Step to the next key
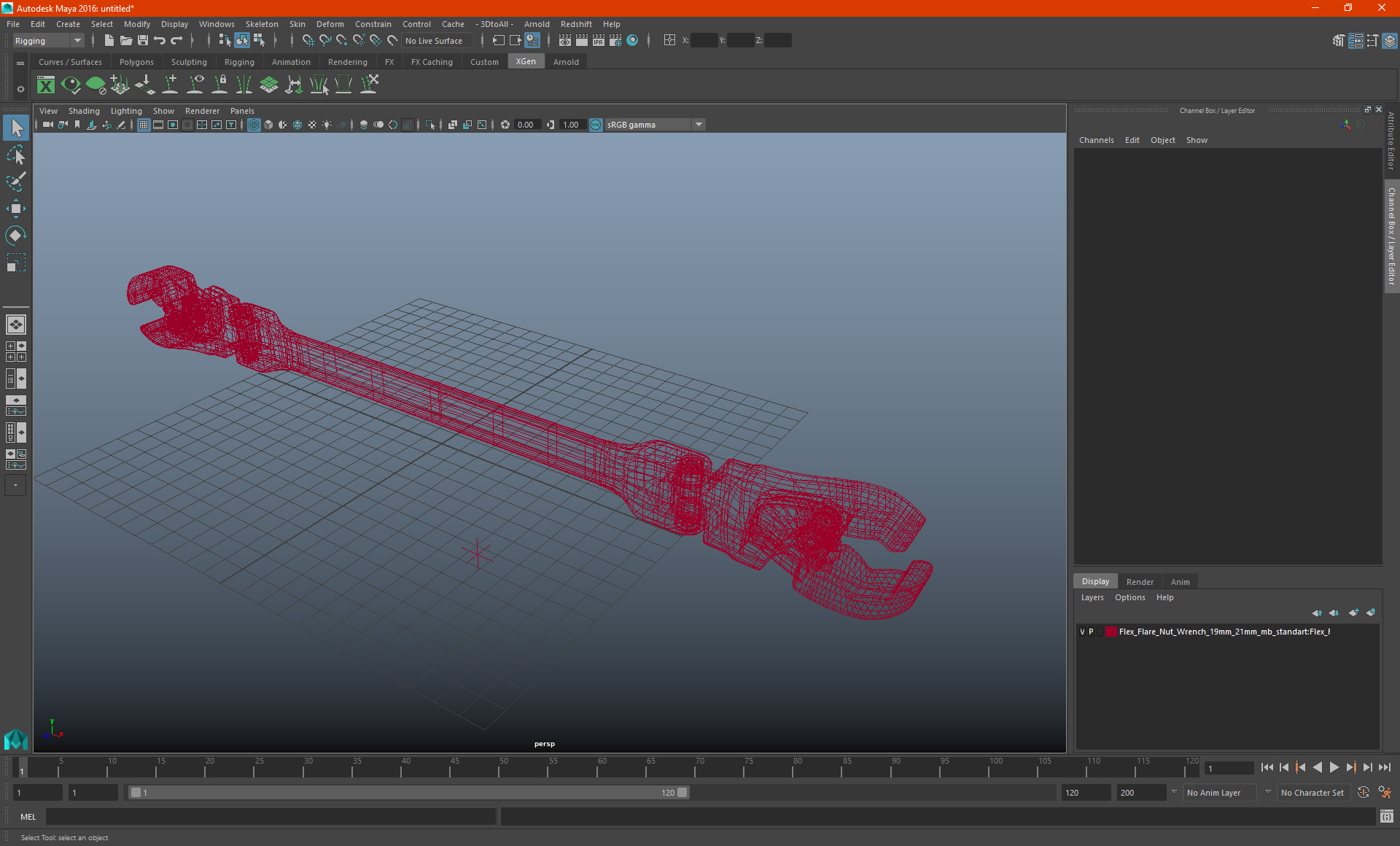This screenshot has height=846, width=1400. click(1351, 767)
